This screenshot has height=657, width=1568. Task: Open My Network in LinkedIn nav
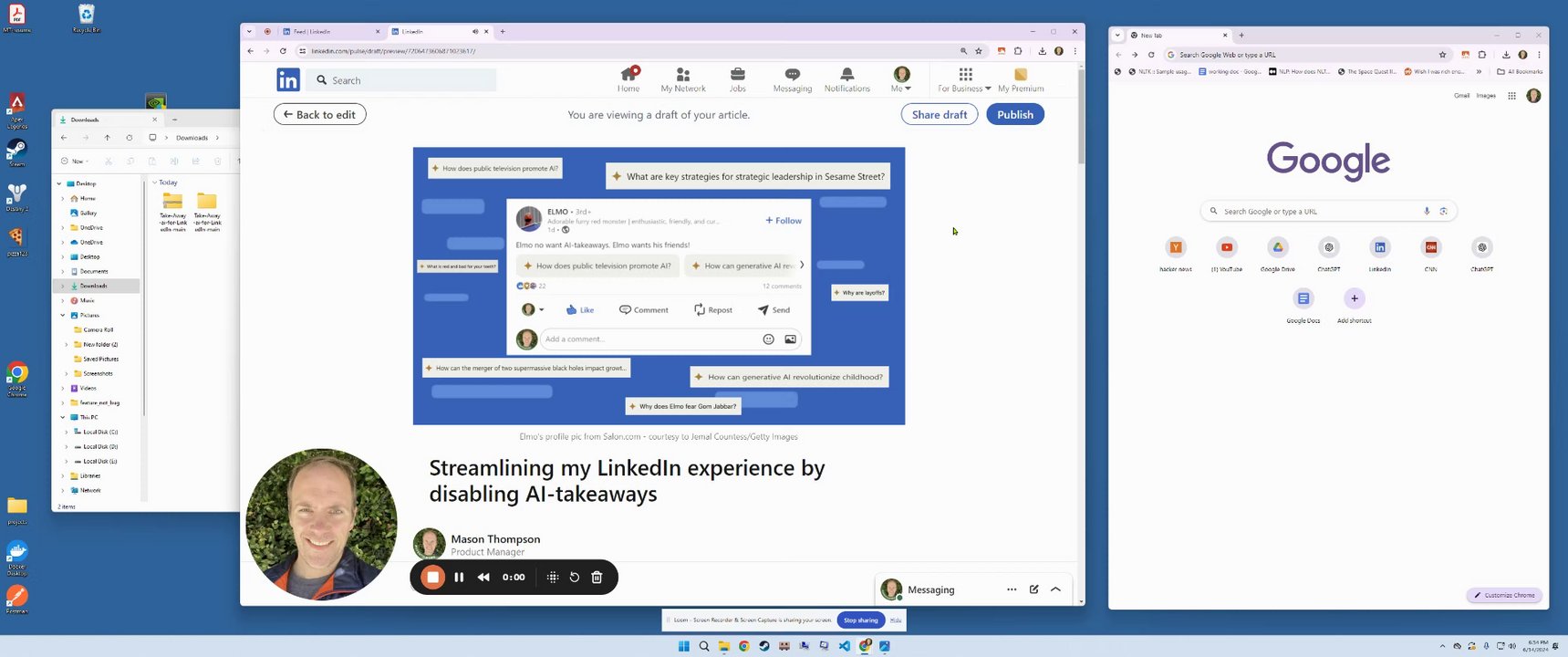(x=683, y=79)
